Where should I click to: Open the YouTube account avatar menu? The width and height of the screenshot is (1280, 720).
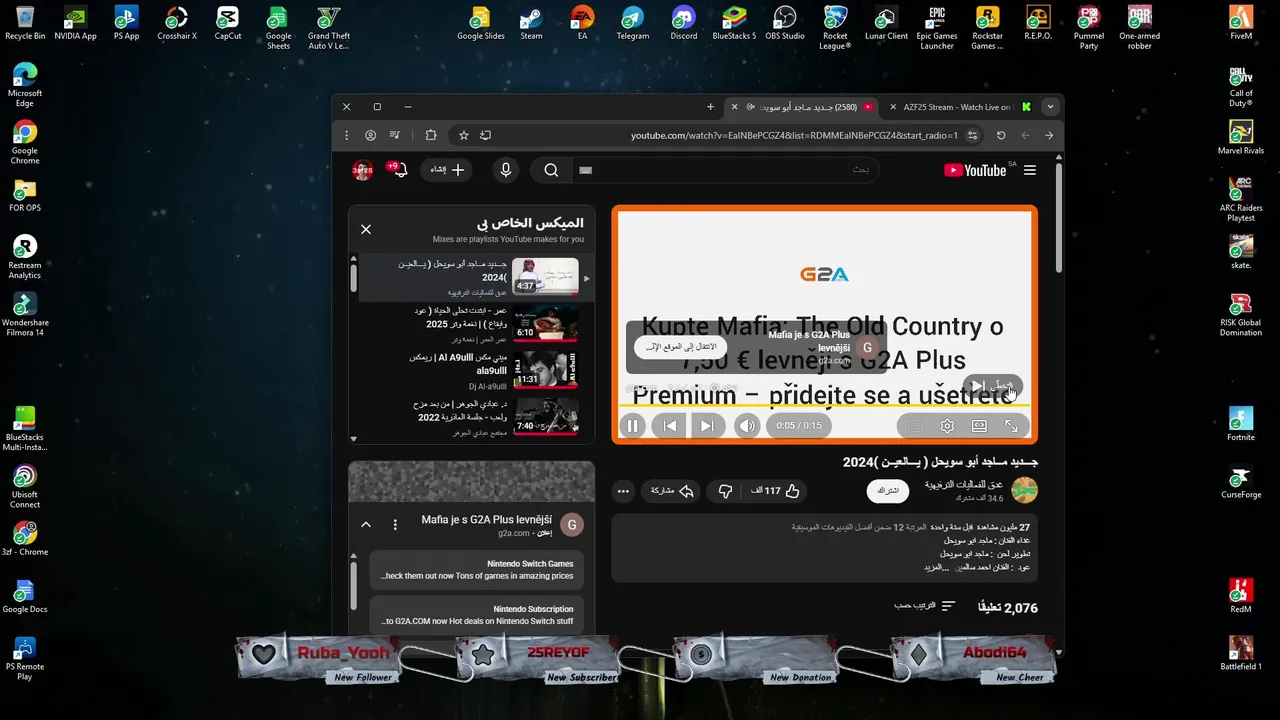point(362,170)
